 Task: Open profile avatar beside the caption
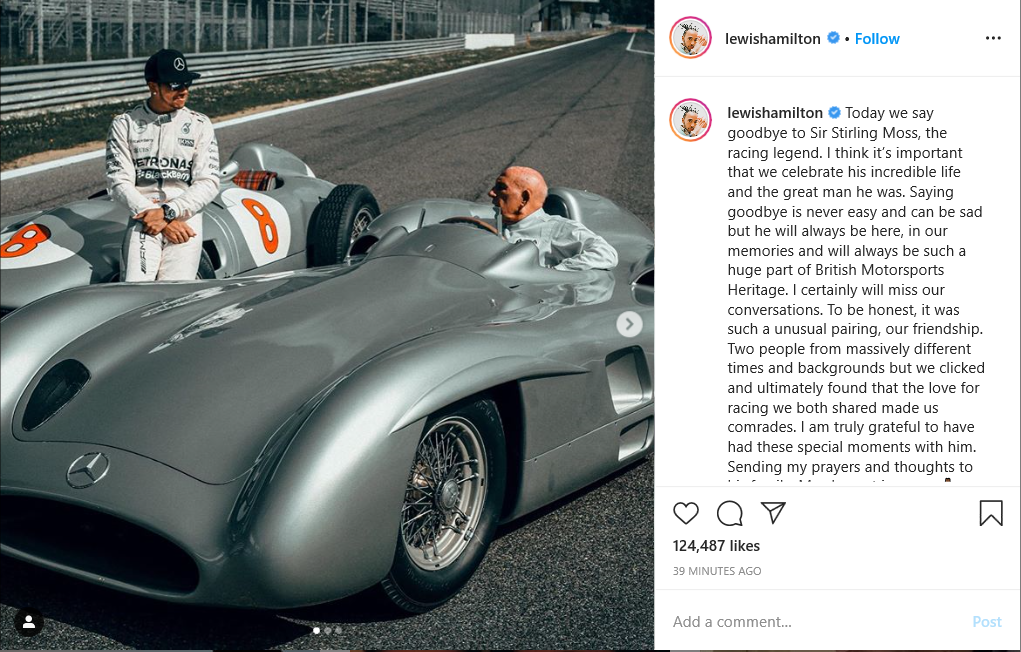click(x=690, y=120)
